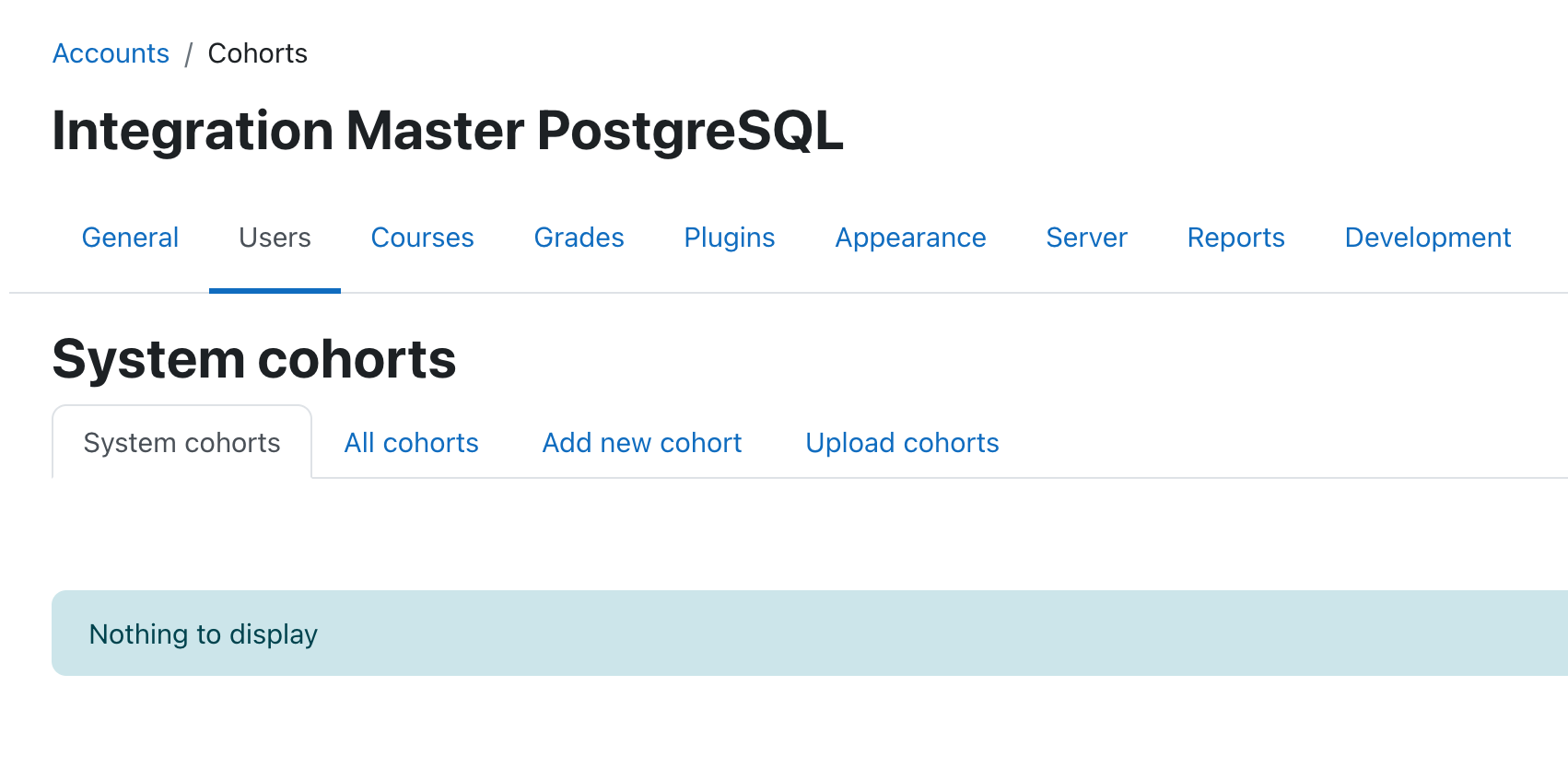Go to the Courses administration tab
Viewport: 1568px width, 779px height.
(x=422, y=238)
